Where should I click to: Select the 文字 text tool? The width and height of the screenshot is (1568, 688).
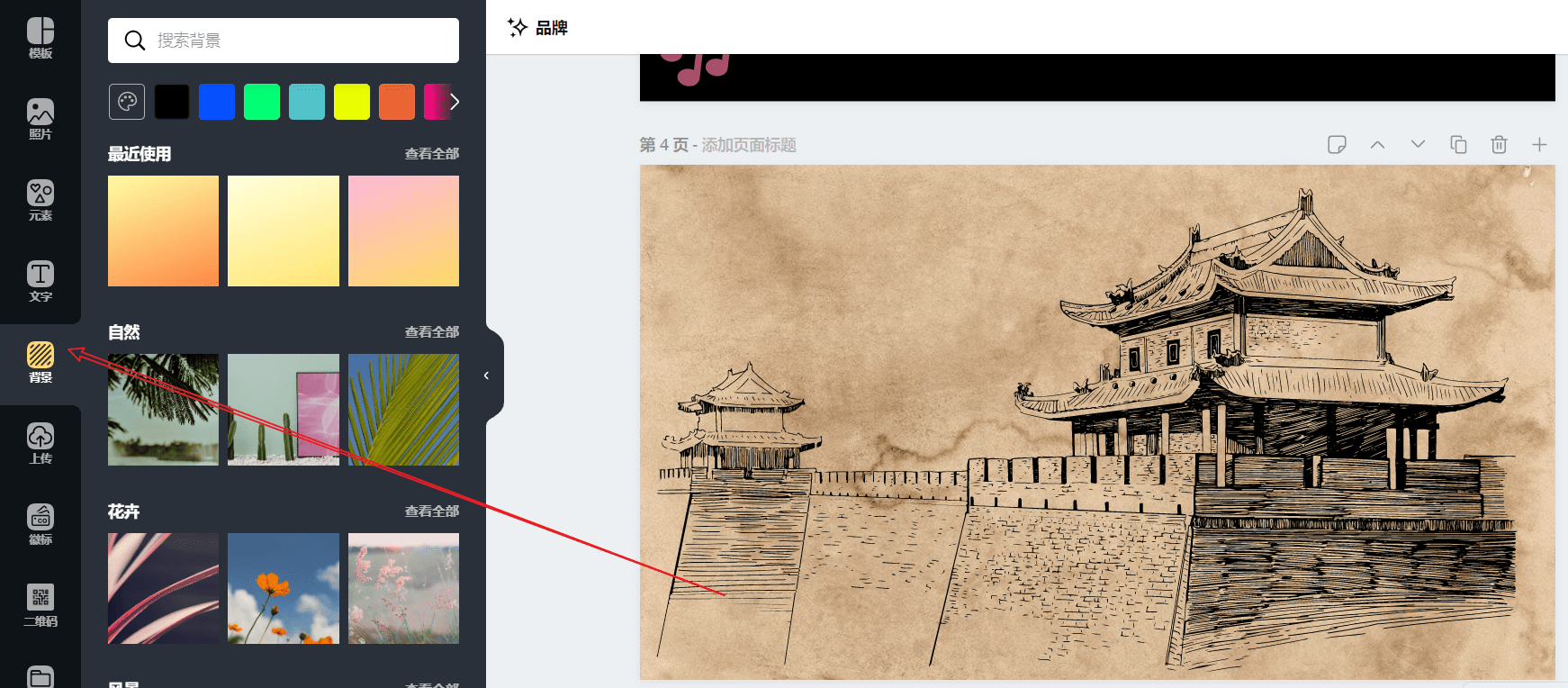point(41,282)
